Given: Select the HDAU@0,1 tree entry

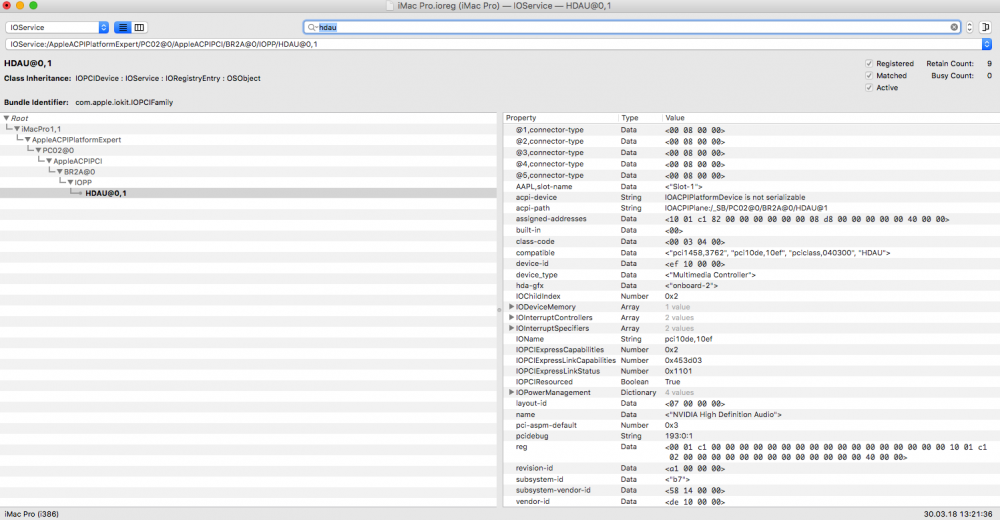Looking at the screenshot, I should coord(248,193).
